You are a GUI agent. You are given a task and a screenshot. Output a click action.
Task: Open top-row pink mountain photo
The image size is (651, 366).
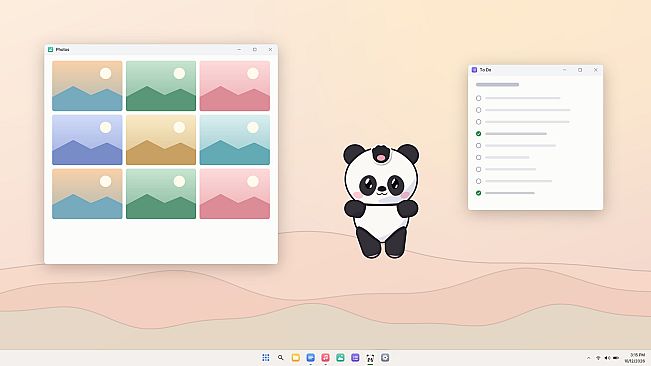(235, 86)
